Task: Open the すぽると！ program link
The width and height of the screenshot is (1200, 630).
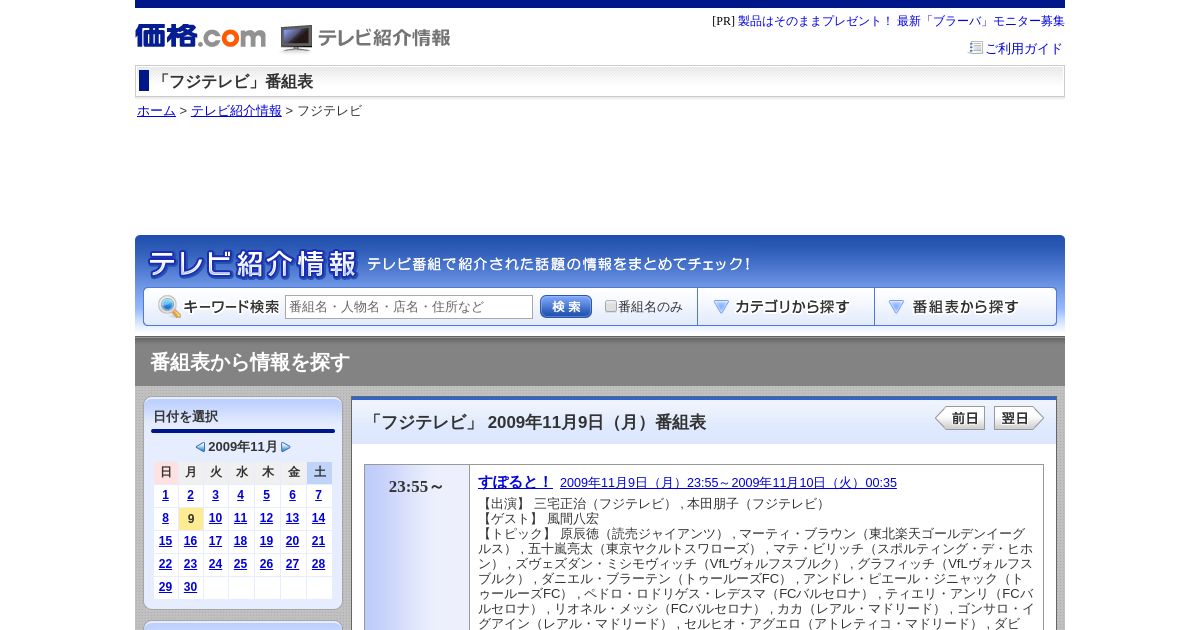Action: [x=514, y=482]
